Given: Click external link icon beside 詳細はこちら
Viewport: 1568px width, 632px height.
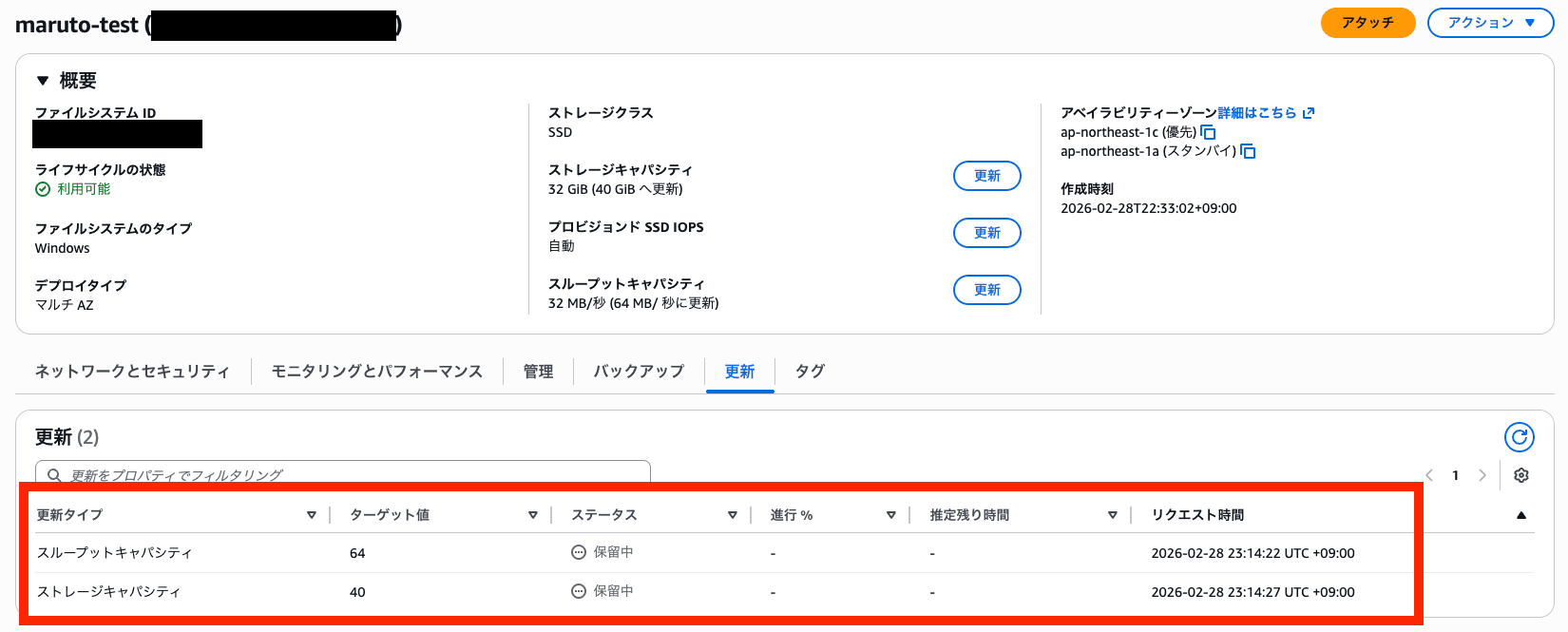Looking at the screenshot, I should click(1309, 113).
